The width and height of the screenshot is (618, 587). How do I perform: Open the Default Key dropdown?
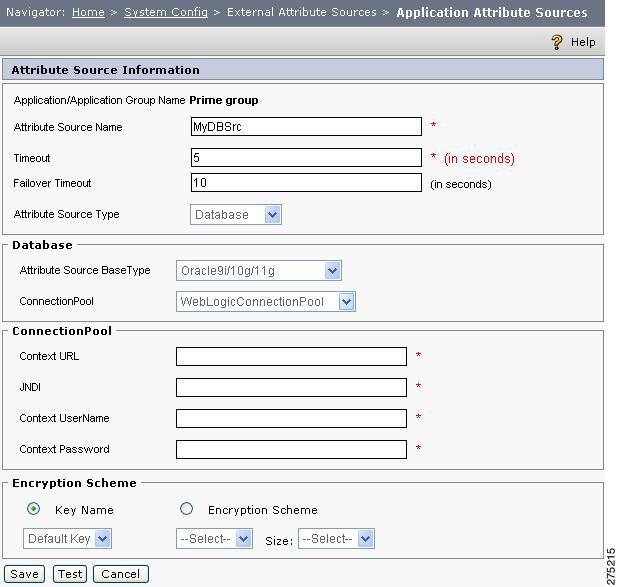tap(67, 539)
